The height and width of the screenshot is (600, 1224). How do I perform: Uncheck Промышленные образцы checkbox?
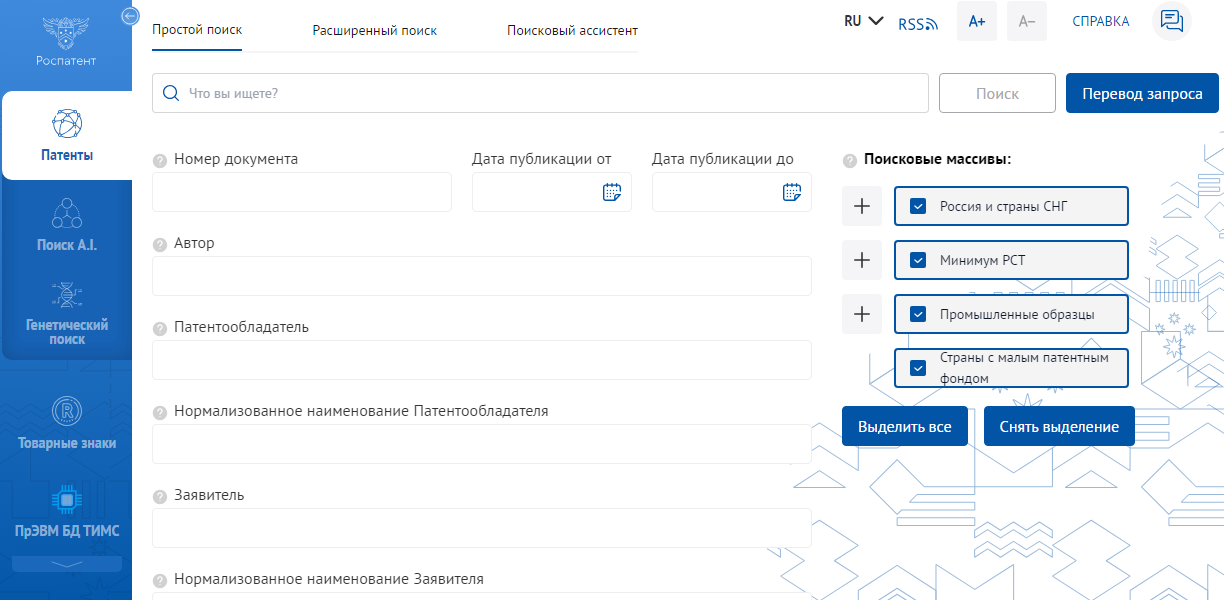tap(918, 315)
